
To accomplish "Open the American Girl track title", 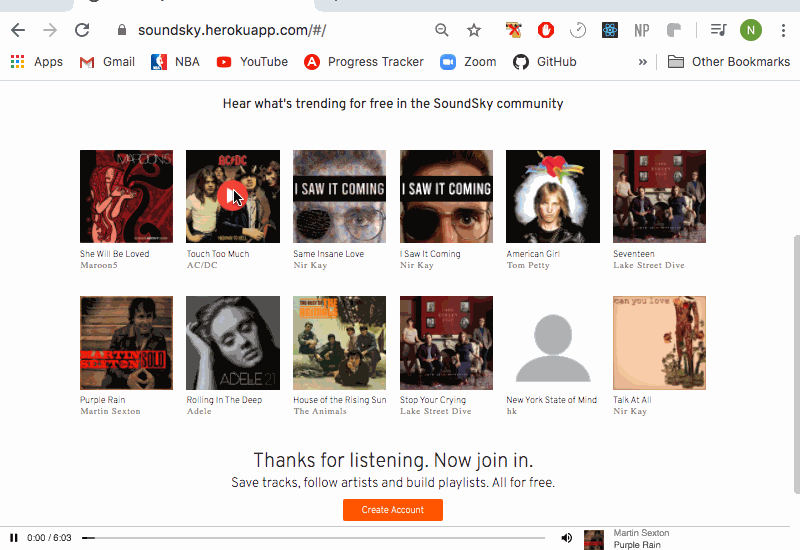I will click(x=533, y=254).
